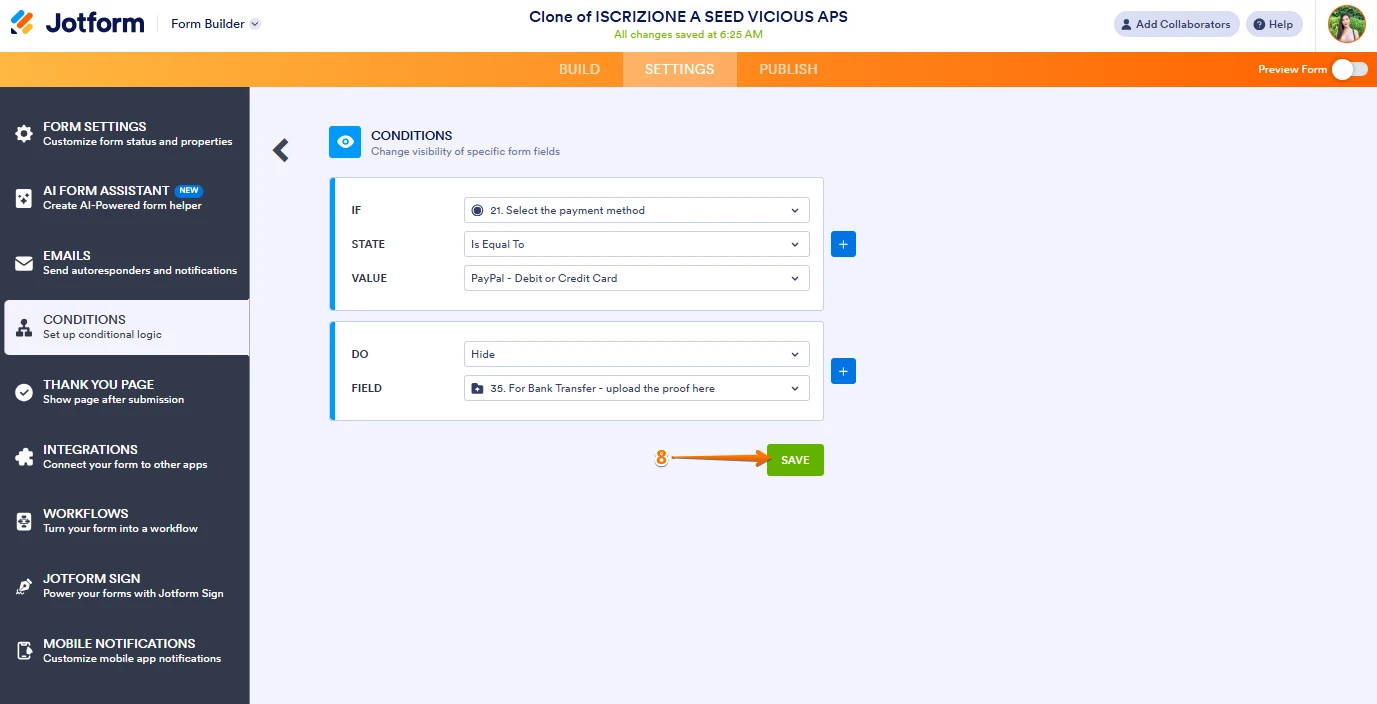Switch to the PUBLISH tab
The height and width of the screenshot is (704, 1377).
(x=788, y=69)
